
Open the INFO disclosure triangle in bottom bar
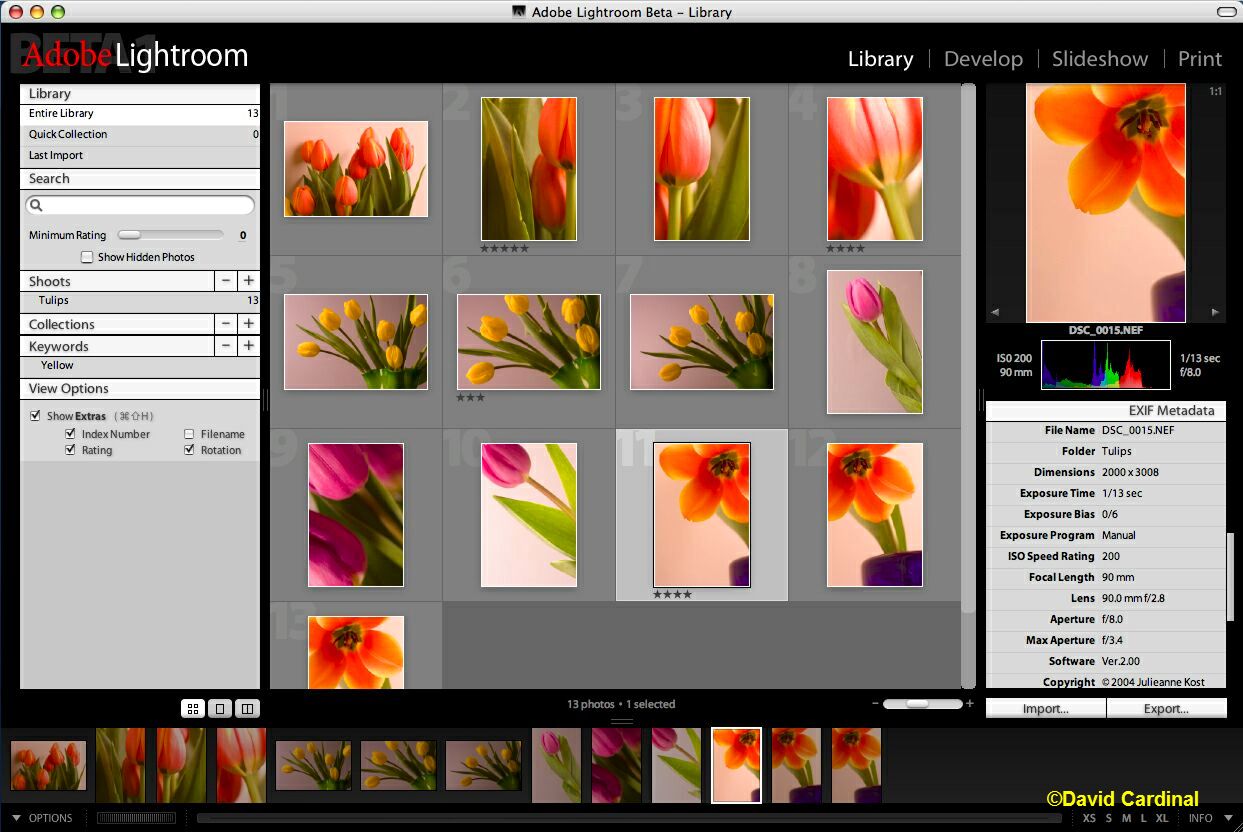click(x=1226, y=818)
